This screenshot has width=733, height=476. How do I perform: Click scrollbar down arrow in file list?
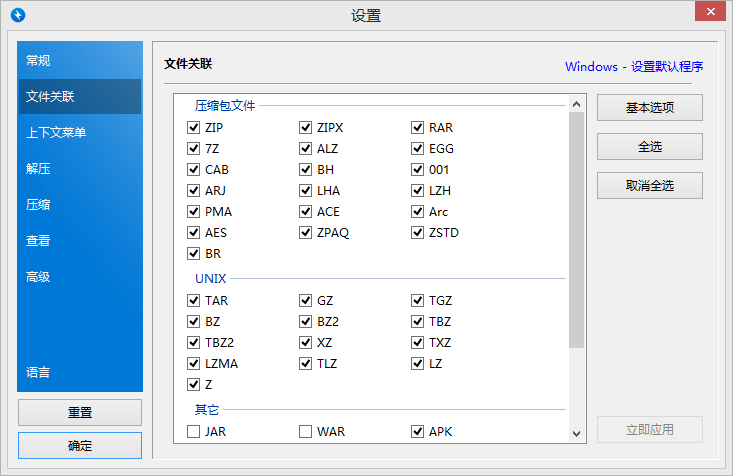point(576,433)
